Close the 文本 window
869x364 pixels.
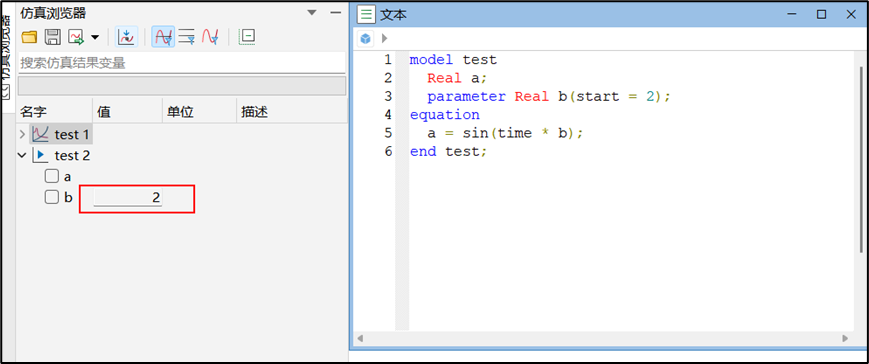click(x=851, y=14)
